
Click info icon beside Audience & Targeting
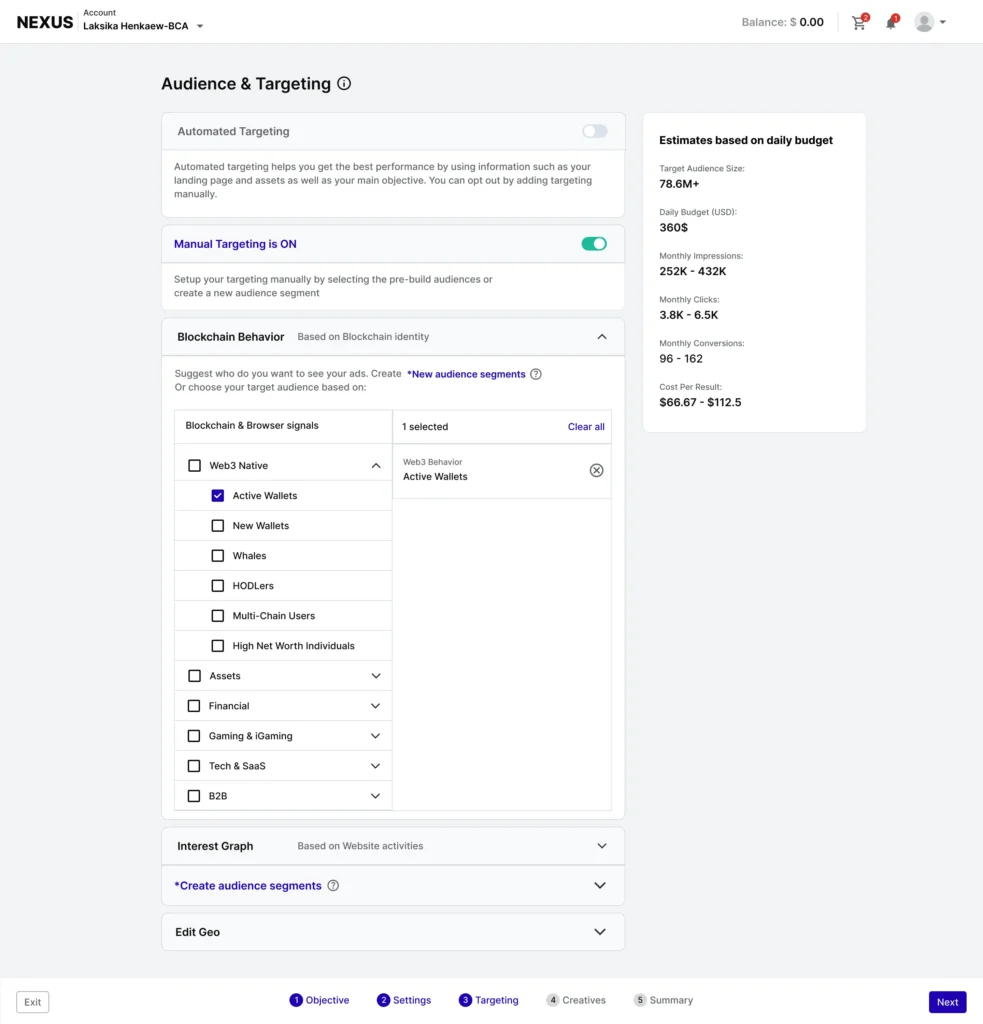(x=344, y=84)
